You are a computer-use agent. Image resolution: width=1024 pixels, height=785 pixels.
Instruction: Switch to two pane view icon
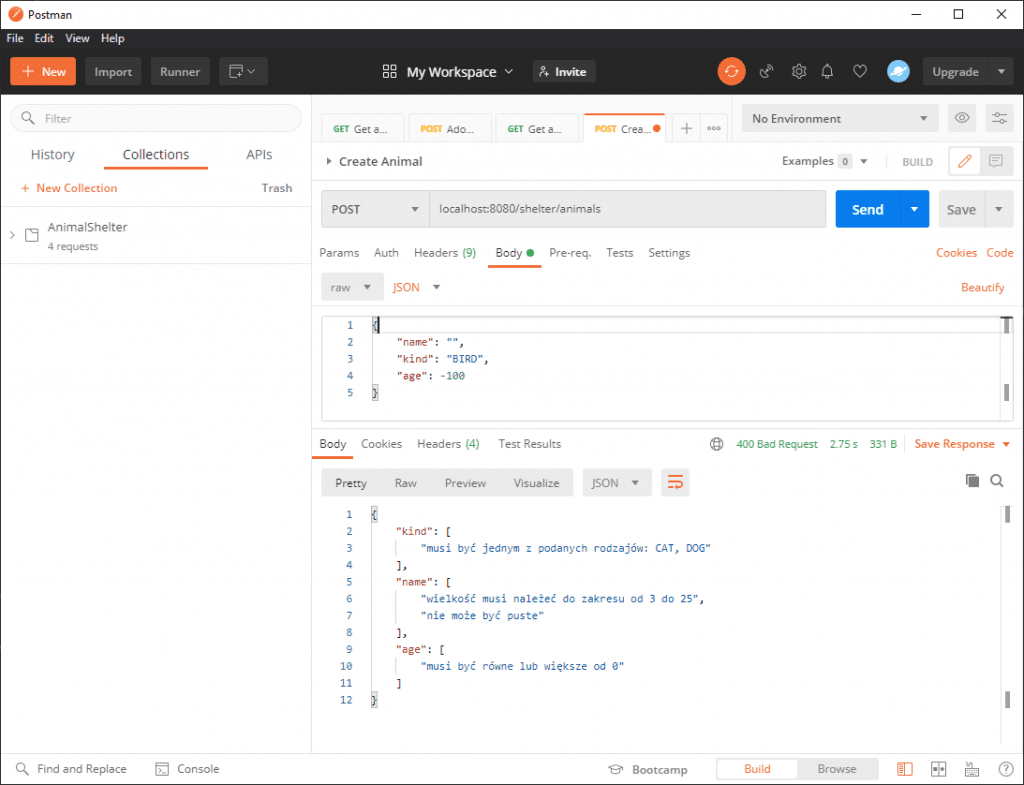tap(938, 769)
